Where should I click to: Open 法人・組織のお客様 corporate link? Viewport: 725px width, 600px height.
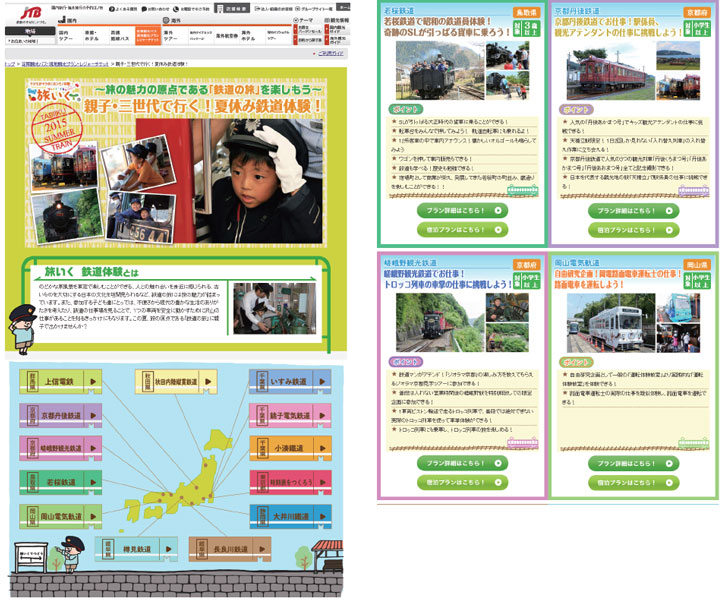pyautogui.click(x=273, y=9)
